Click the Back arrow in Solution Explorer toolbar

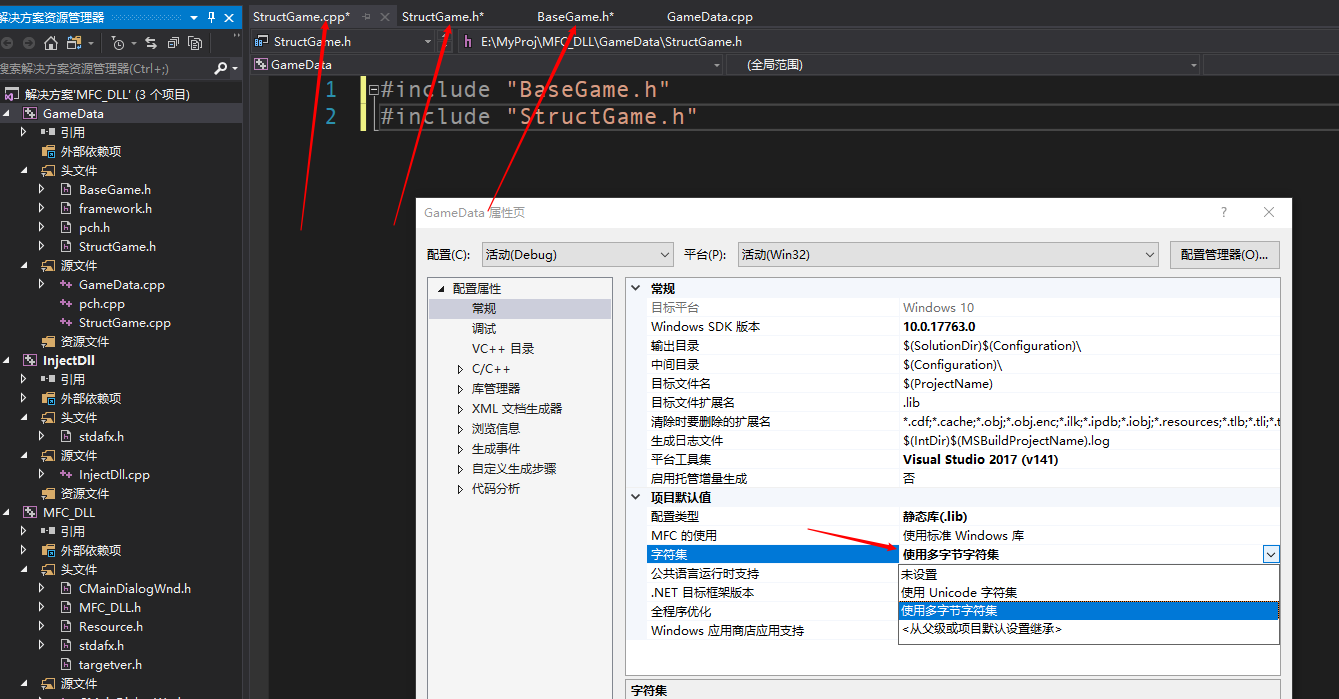(x=8, y=43)
